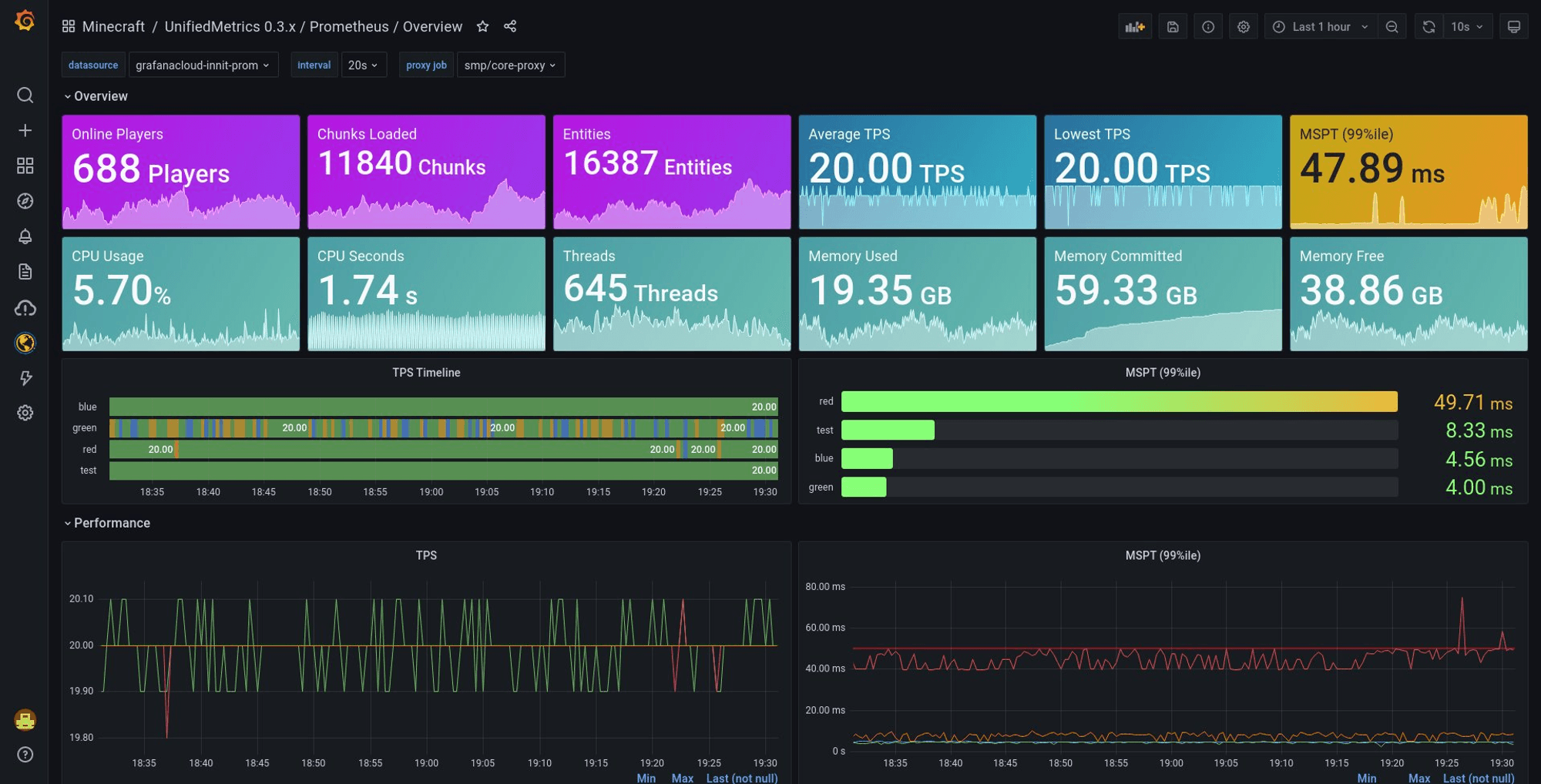Go to Minecraft folder breadcrumb
Screen dimensions: 1541x784
(x=113, y=26)
